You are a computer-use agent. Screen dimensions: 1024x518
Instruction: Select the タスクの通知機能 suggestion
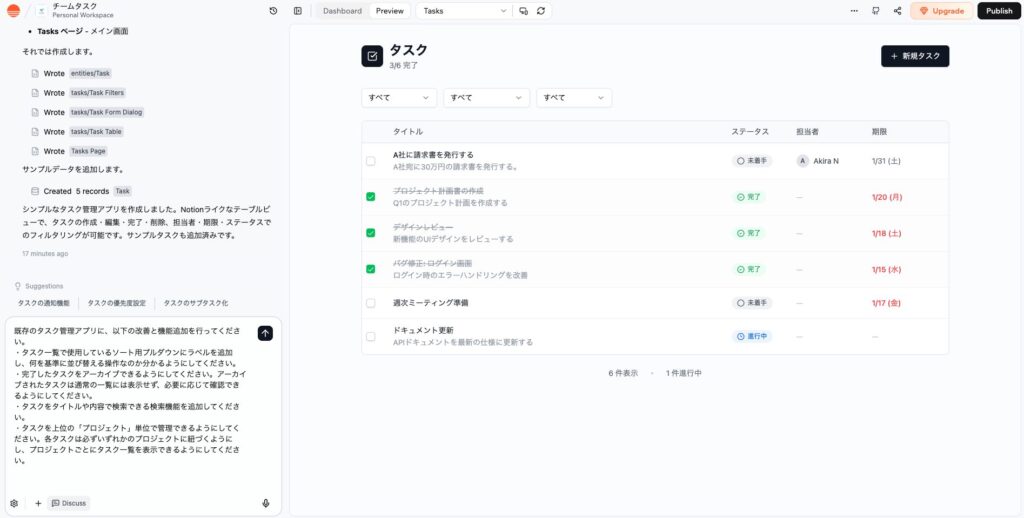coord(44,302)
